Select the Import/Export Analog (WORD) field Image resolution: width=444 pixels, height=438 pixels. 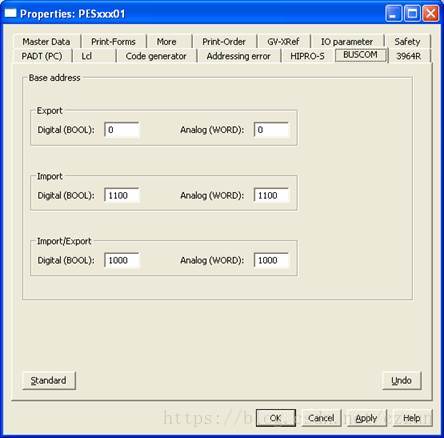(x=271, y=260)
